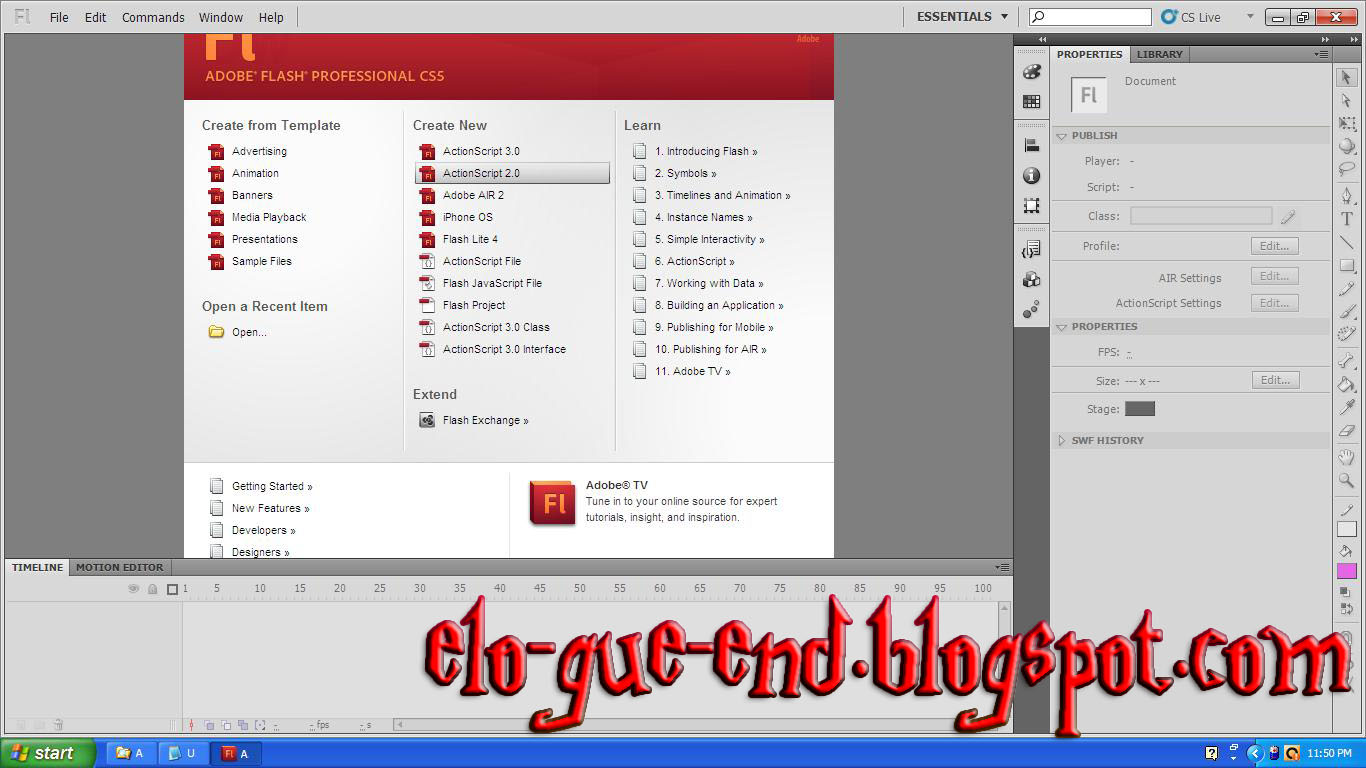The image size is (1366, 768).
Task: Click the Profile Edit... button
Action: pyautogui.click(x=1275, y=246)
